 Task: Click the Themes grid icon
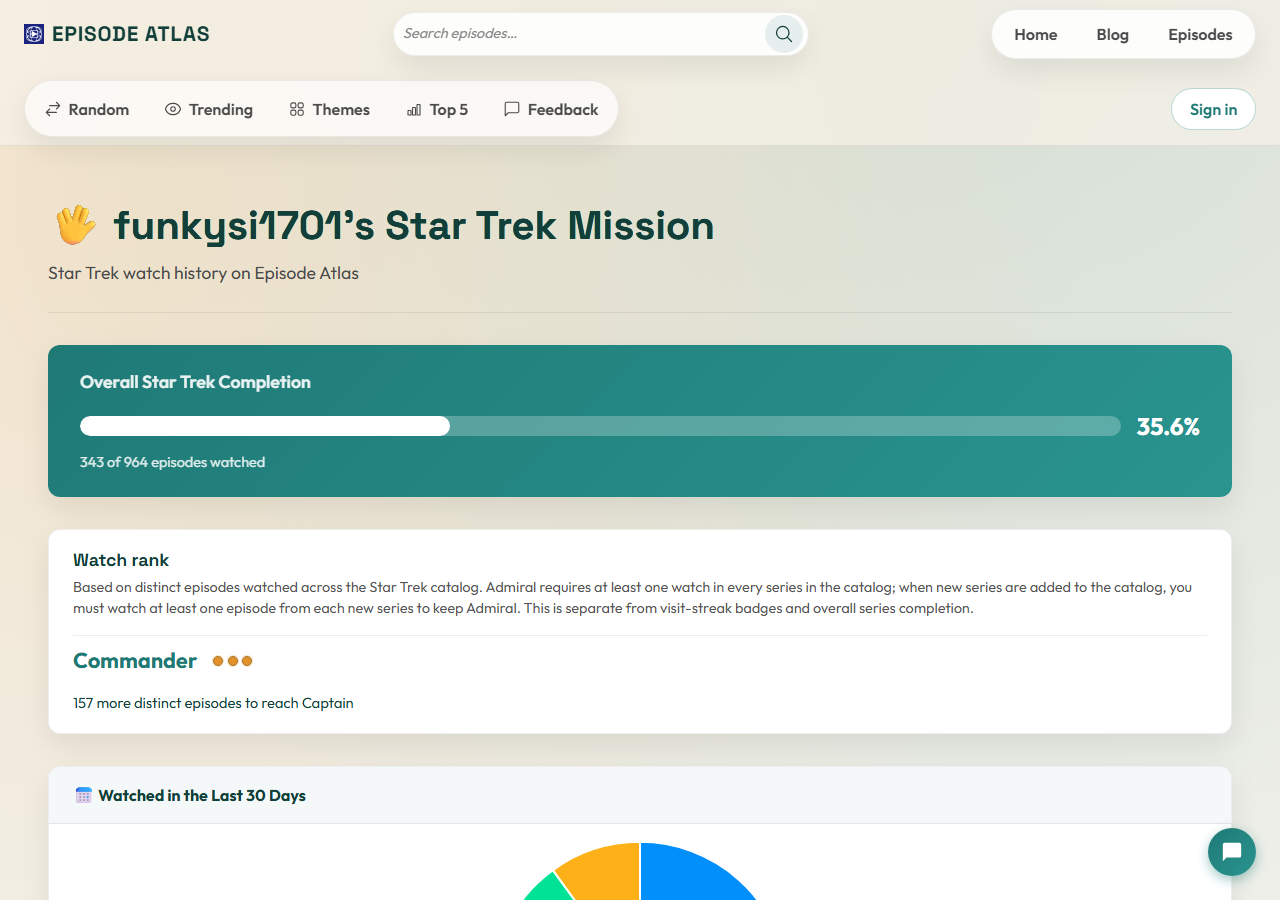click(x=297, y=109)
